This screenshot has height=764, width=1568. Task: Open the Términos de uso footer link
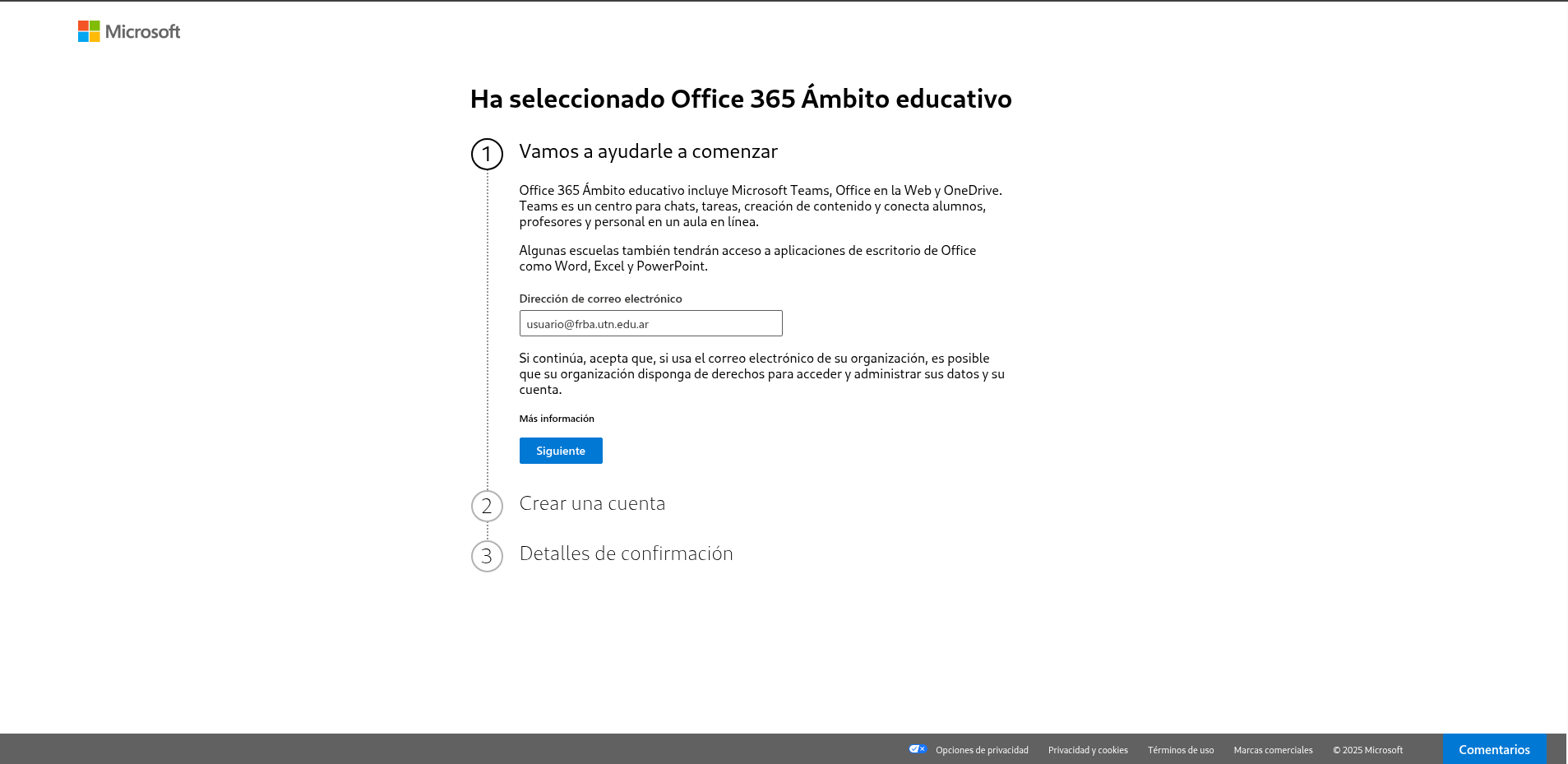[x=1181, y=750]
